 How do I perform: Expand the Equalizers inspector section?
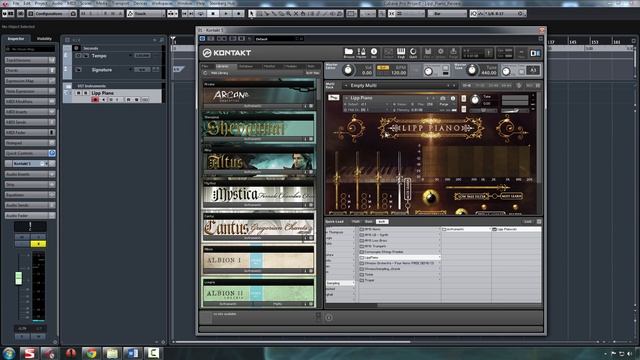30,195
